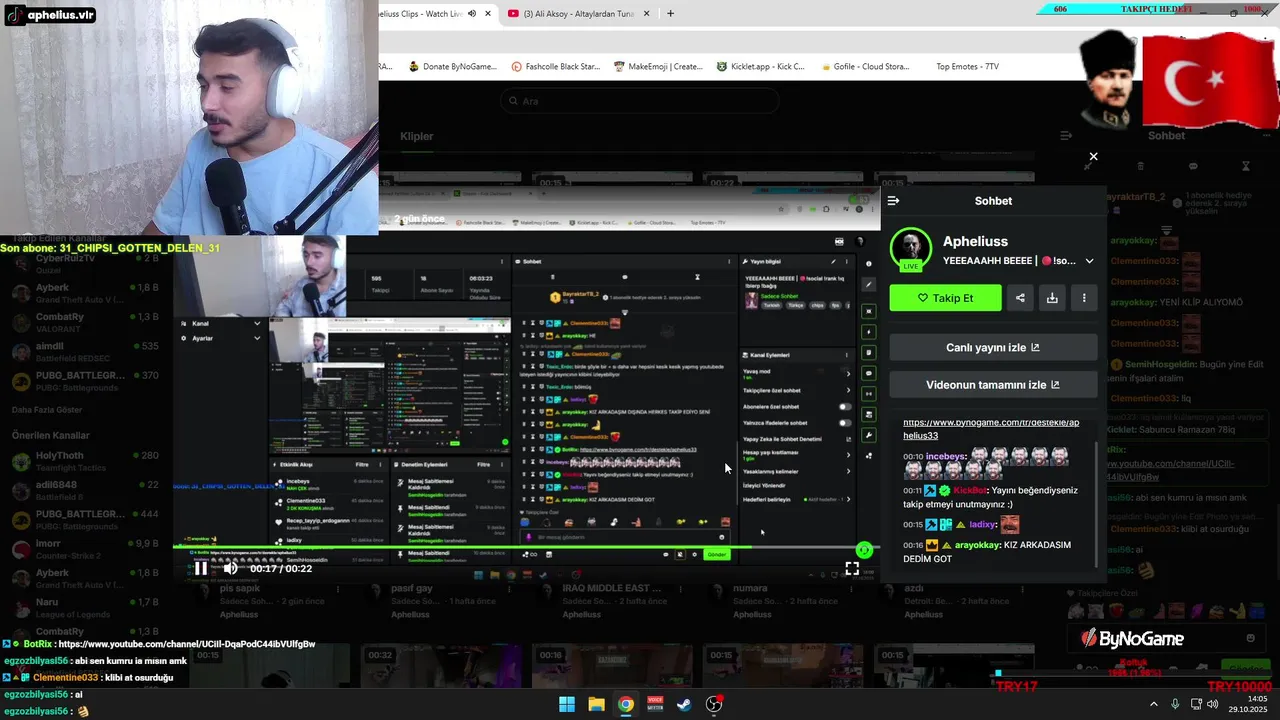Open the Naru League of Legends channel
The height and width of the screenshot is (720, 1280).
[x=85, y=608]
